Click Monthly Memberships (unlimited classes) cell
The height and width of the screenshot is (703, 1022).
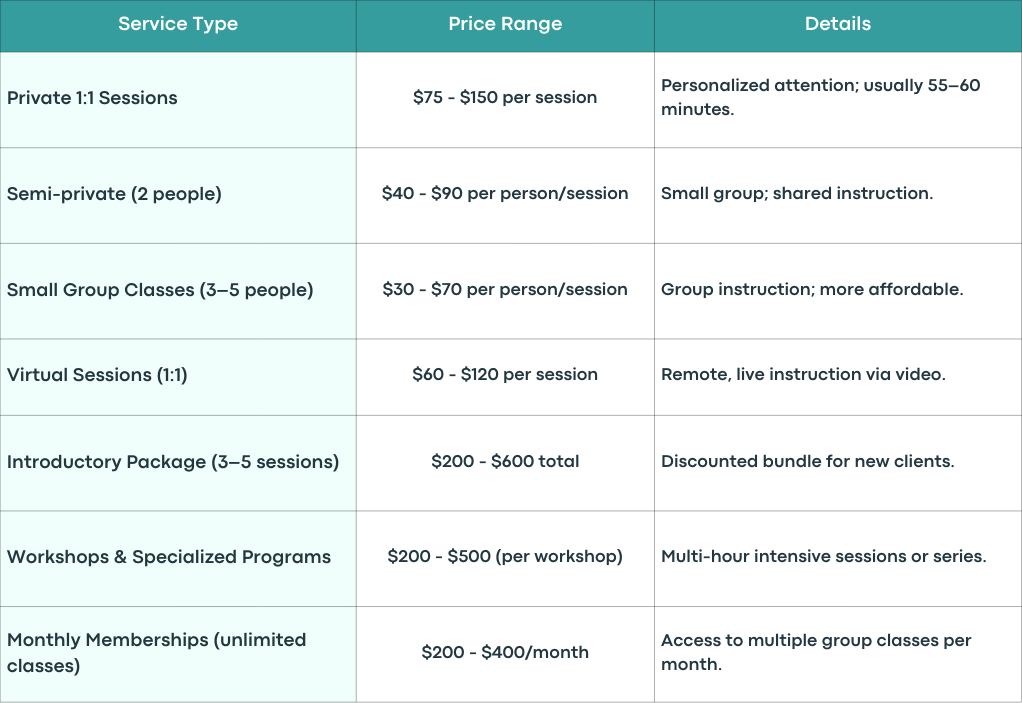(x=178, y=654)
